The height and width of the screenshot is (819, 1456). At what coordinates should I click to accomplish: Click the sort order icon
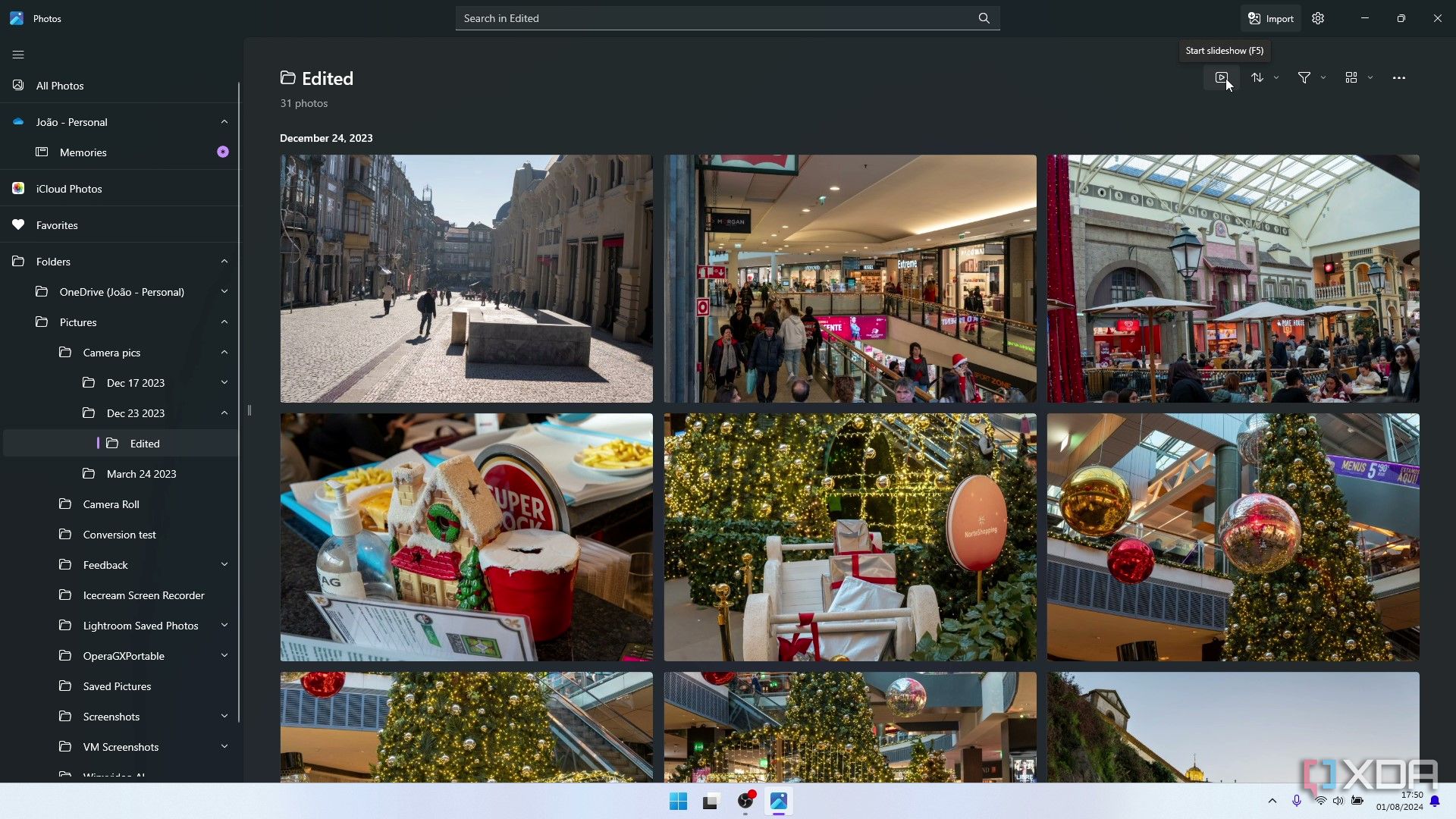1258,77
